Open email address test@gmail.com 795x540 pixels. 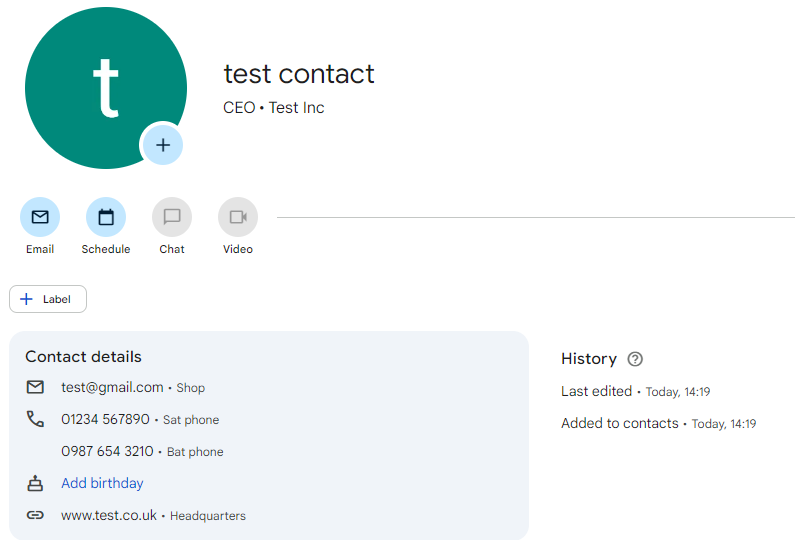tap(113, 387)
